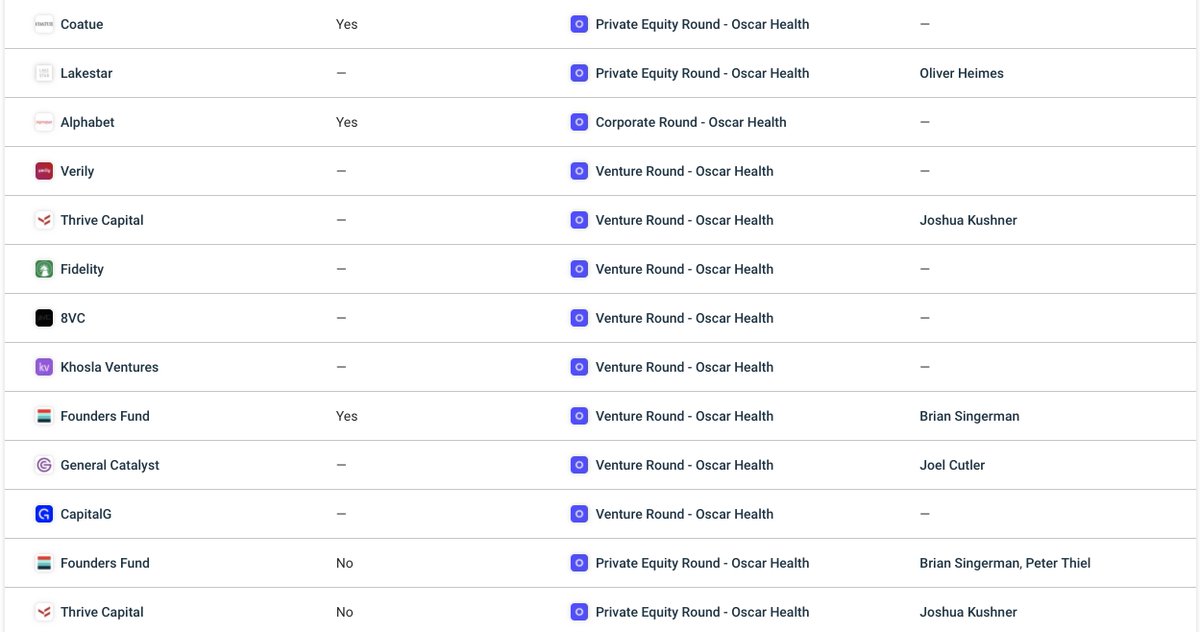Open Corporate Round - Oscar Health link
Screen dimensions: 1200x632
691,122
